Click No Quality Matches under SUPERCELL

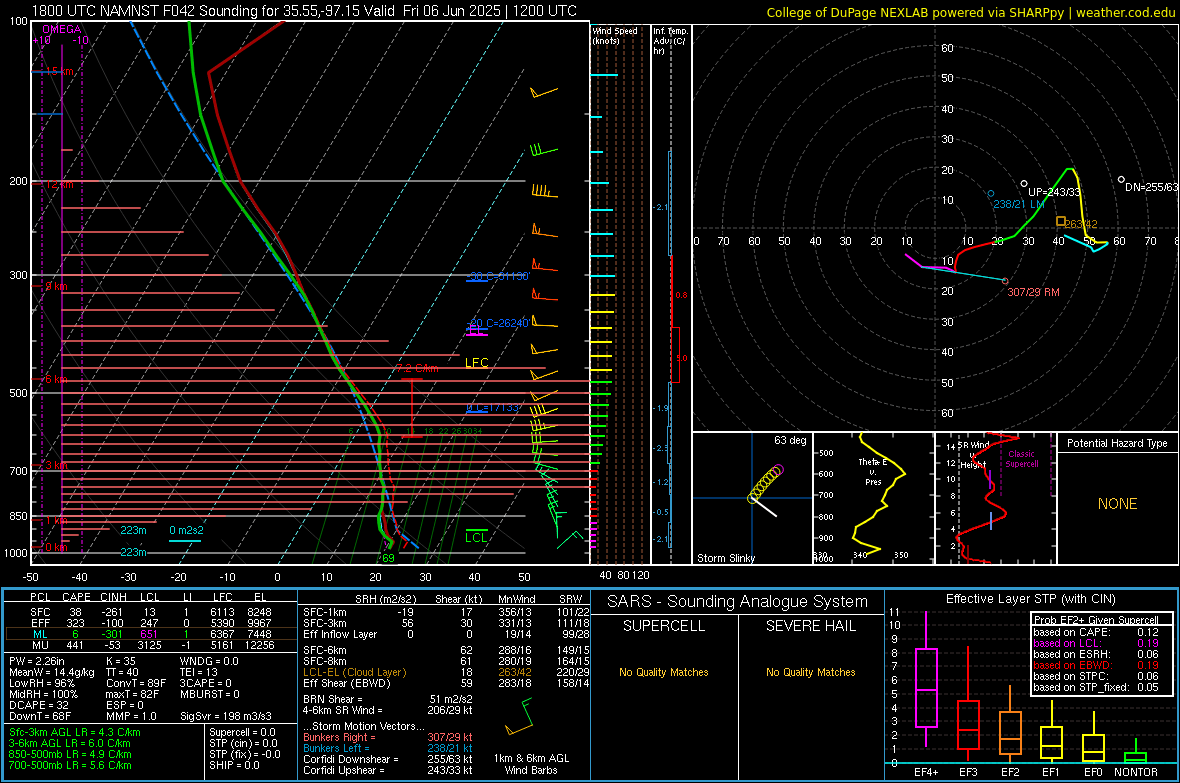(664, 672)
